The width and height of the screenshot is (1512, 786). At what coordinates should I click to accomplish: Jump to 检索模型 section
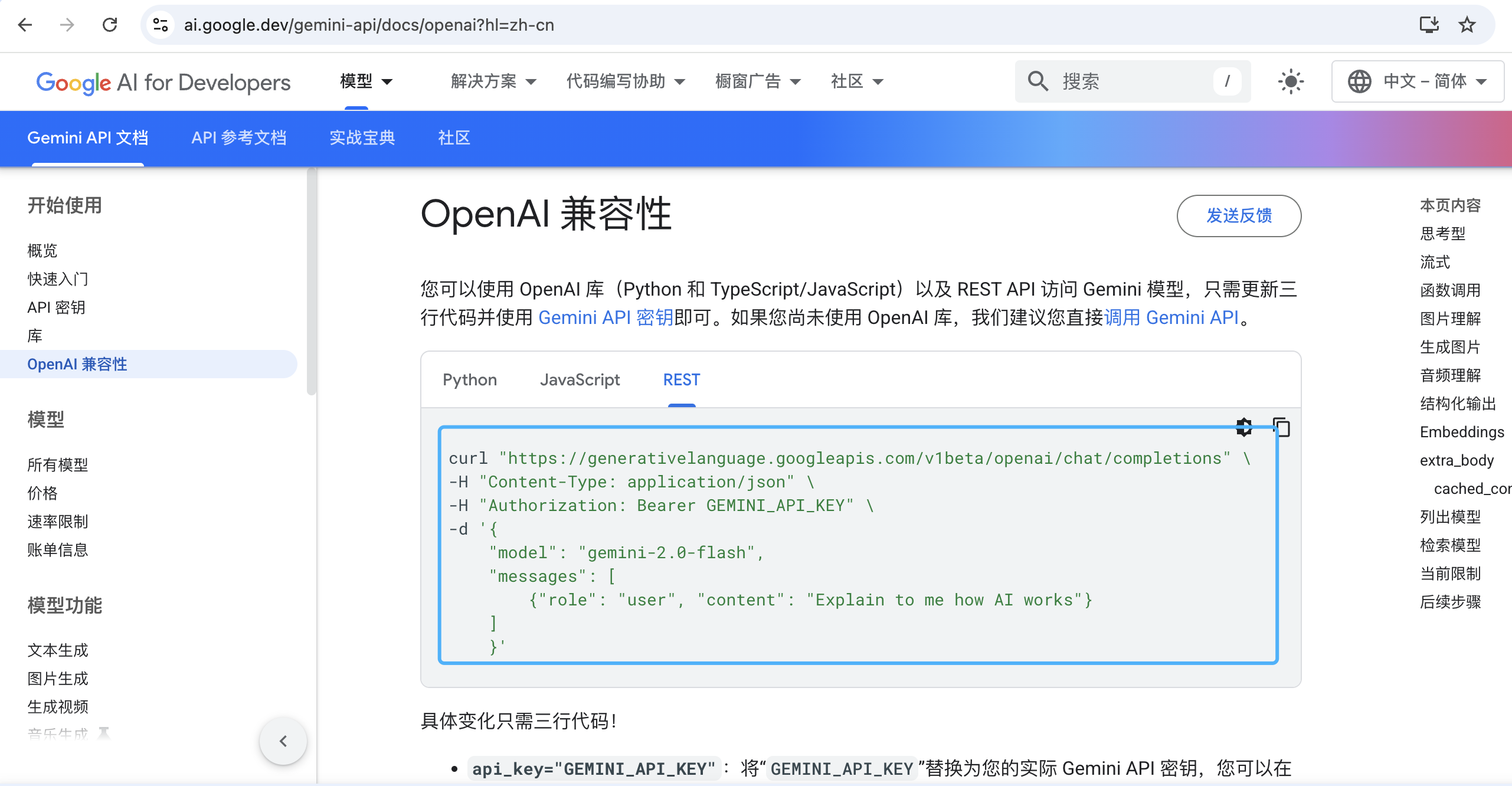[x=1451, y=545]
